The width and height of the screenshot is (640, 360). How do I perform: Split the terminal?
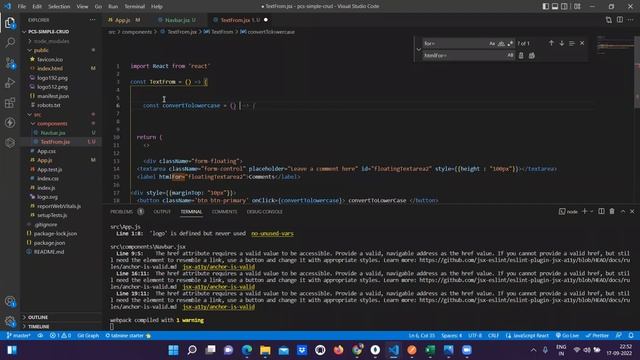pyautogui.click(x=601, y=211)
